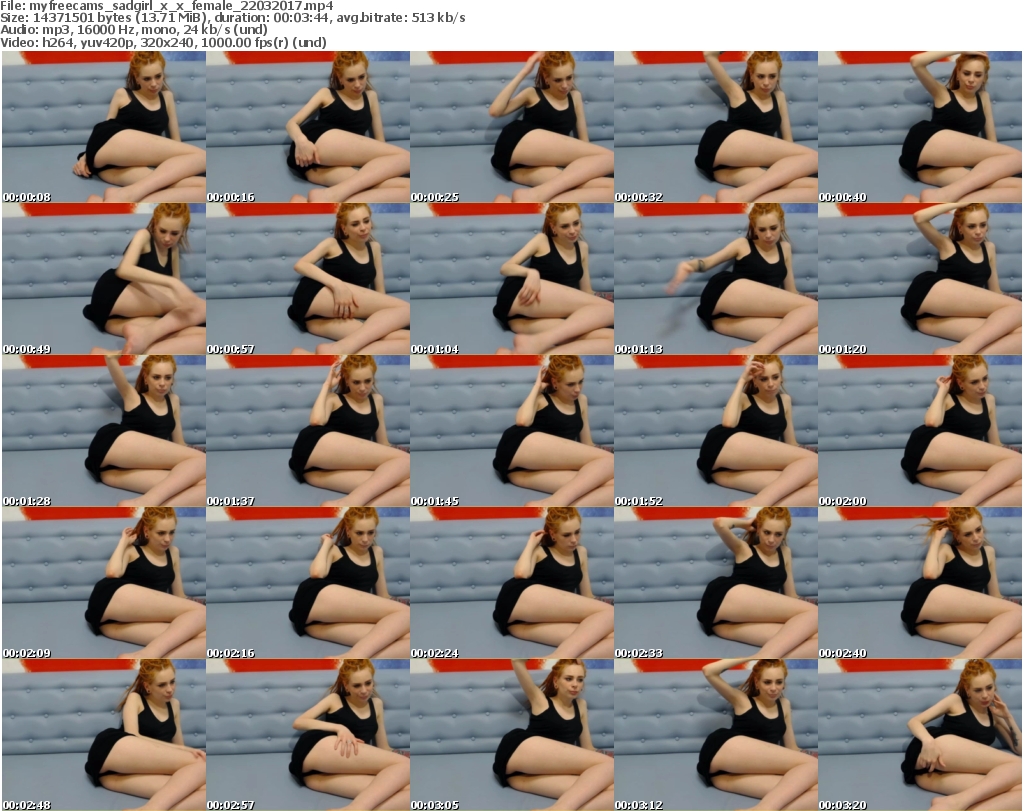Click the Video h264 info line
The height and width of the screenshot is (811, 1024).
pyautogui.click(x=163, y=42)
